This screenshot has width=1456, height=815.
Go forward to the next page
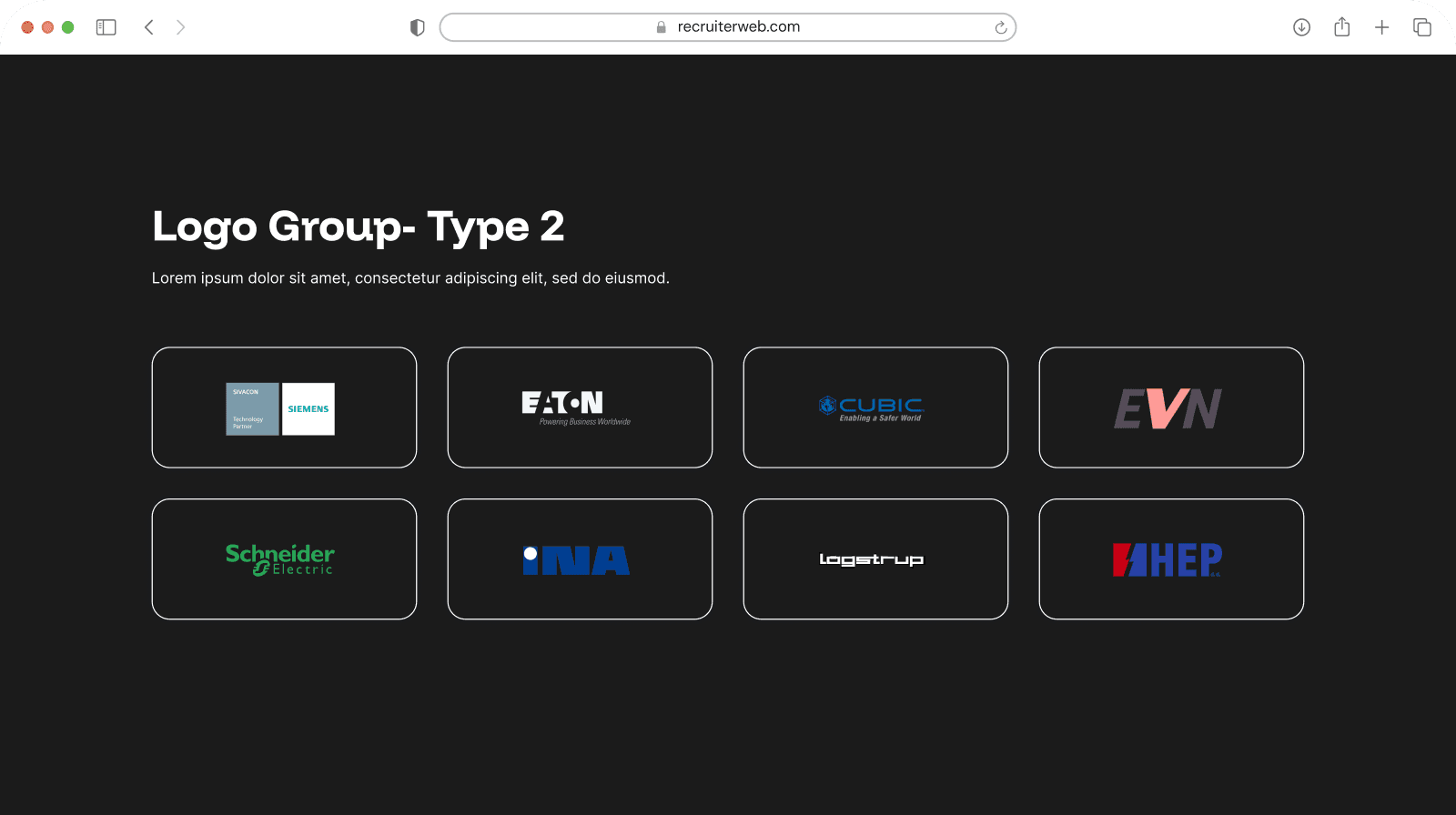coord(180,27)
